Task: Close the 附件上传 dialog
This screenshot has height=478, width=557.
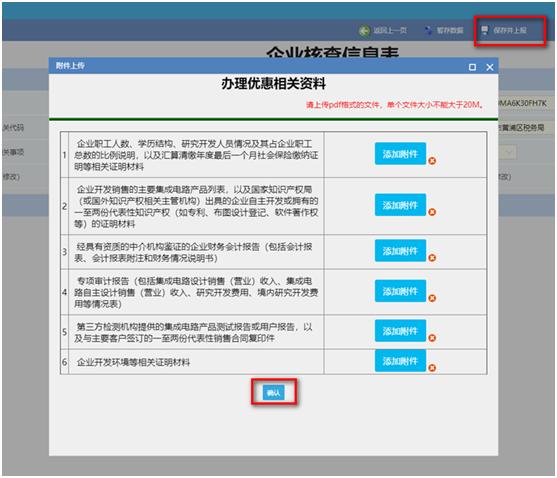Action: tap(490, 67)
